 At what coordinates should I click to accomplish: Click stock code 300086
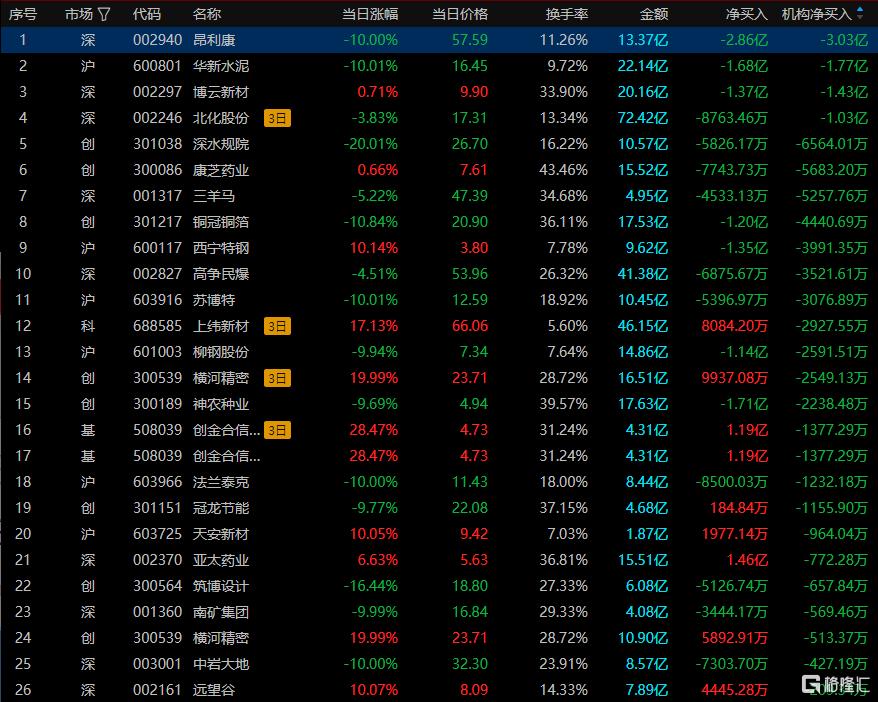157,170
